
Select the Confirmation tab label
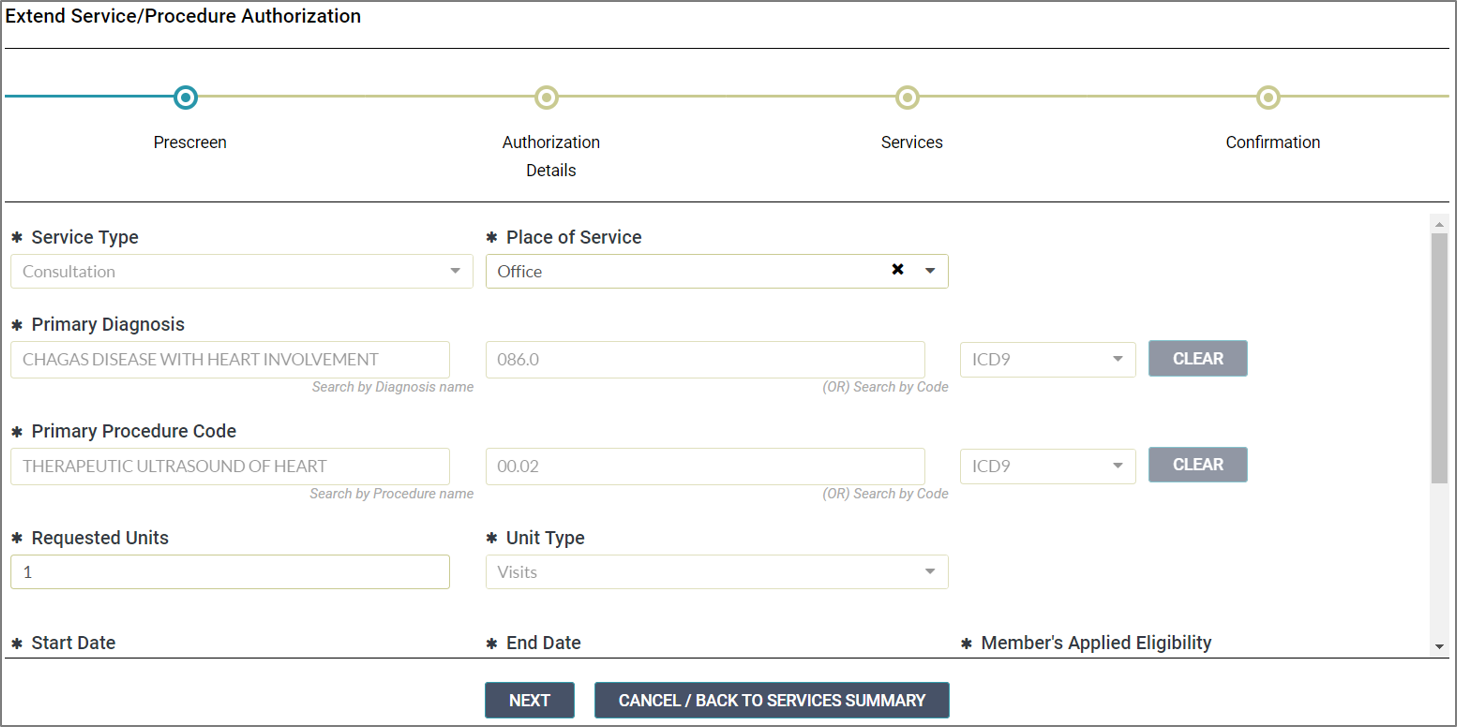[x=1272, y=142]
